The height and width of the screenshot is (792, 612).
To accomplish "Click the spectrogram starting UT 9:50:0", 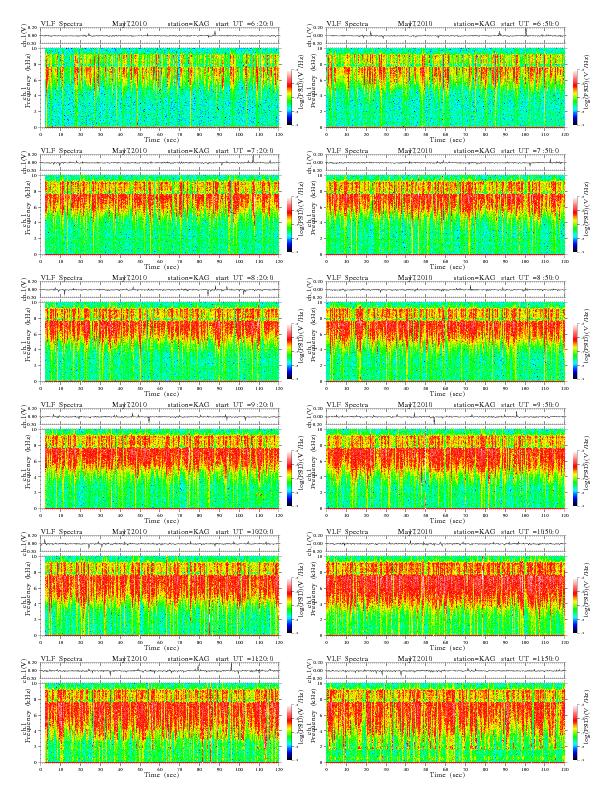I will click(x=445, y=469).
